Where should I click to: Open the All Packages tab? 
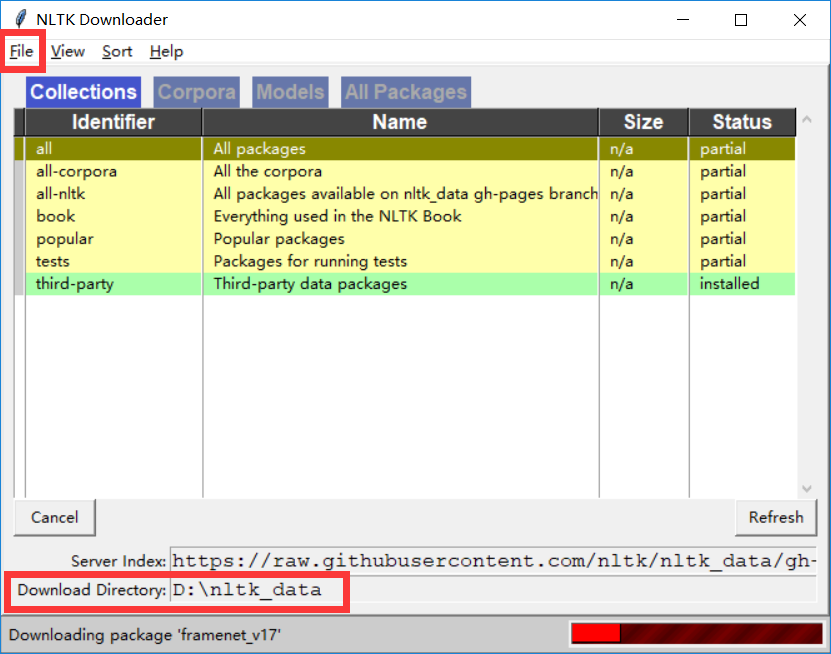click(x=405, y=91)
